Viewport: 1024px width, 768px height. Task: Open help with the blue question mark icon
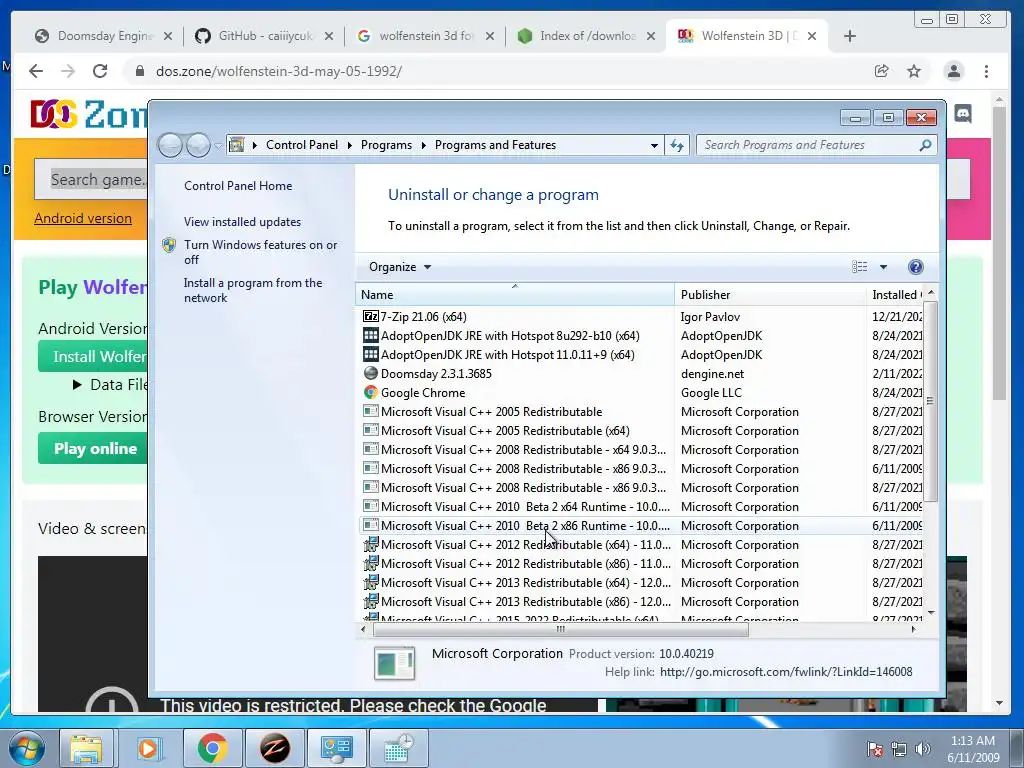(916, 267)
